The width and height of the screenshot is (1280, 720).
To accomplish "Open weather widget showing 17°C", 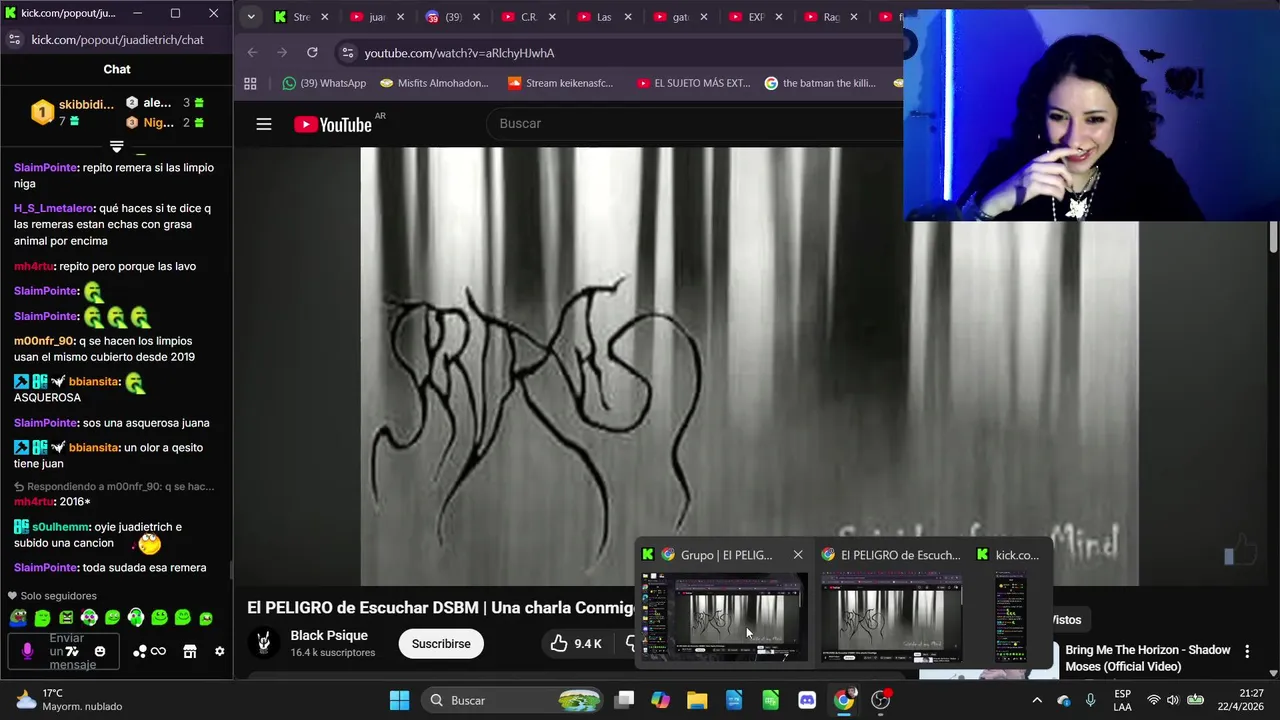I will point(68,700).
